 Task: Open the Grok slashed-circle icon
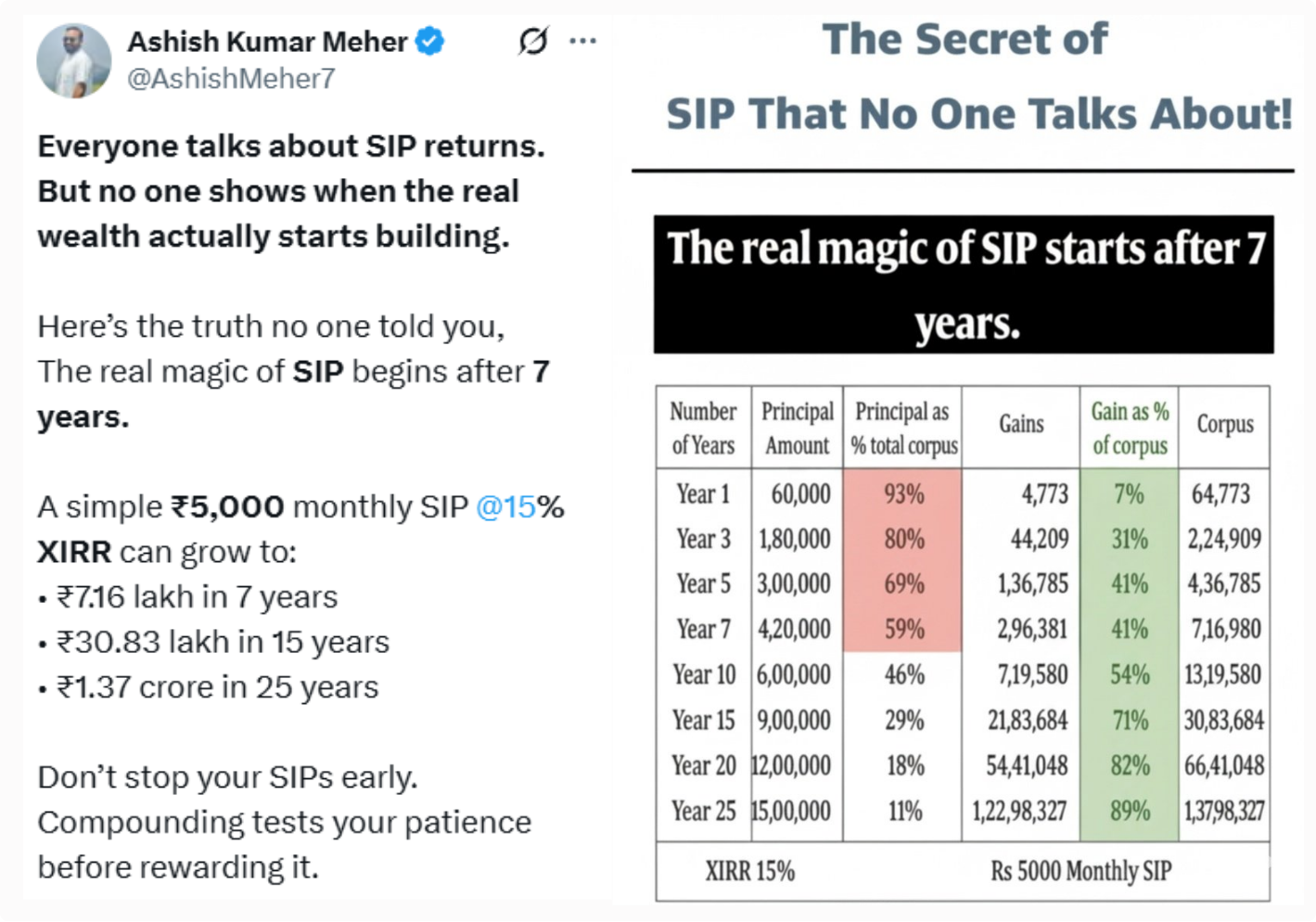pos(532,41)
